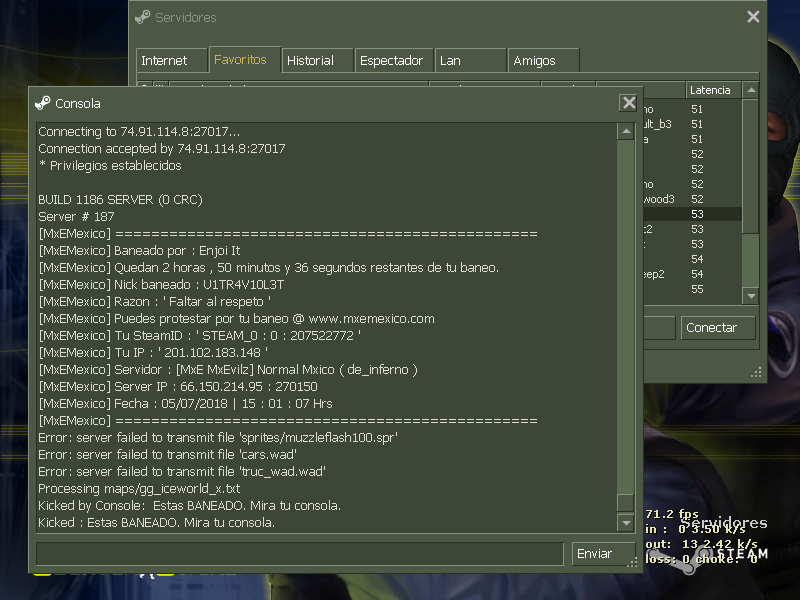800x600 pixels.
Task: Click the console scrollbar down arrow
Action: click(x=626, y=522)
